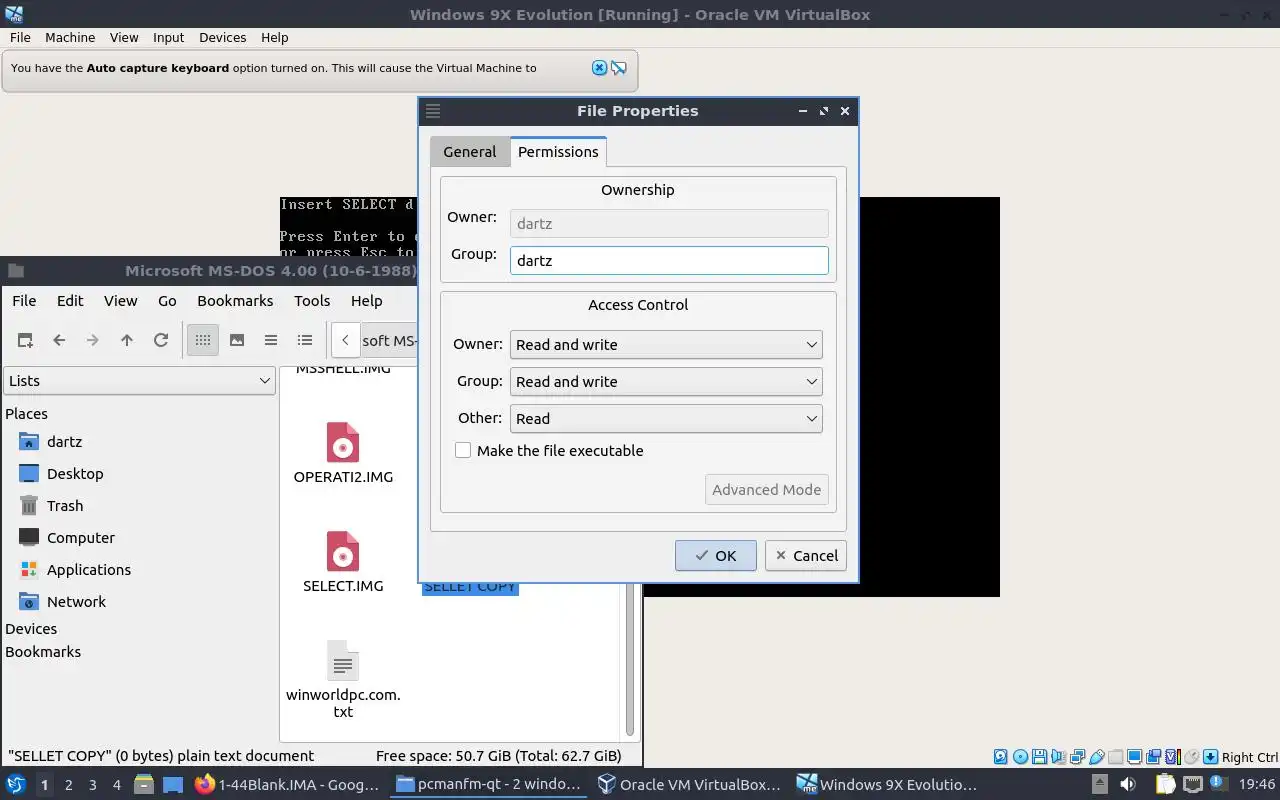The height and width of the screenshot is (800, 1280).
Task: Open Network in the Places sidebar
Action: tap(76, 602)
